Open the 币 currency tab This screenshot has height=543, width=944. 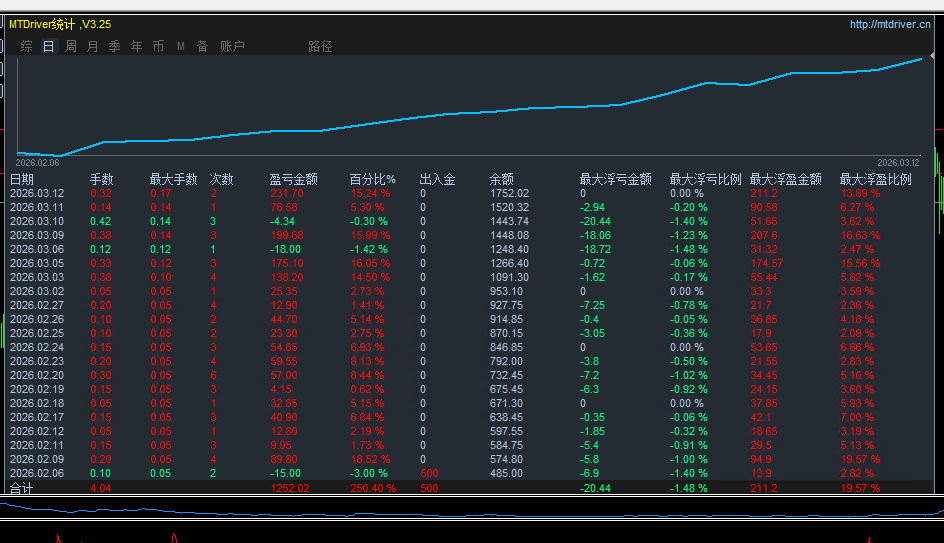click(x=158, y=46)
